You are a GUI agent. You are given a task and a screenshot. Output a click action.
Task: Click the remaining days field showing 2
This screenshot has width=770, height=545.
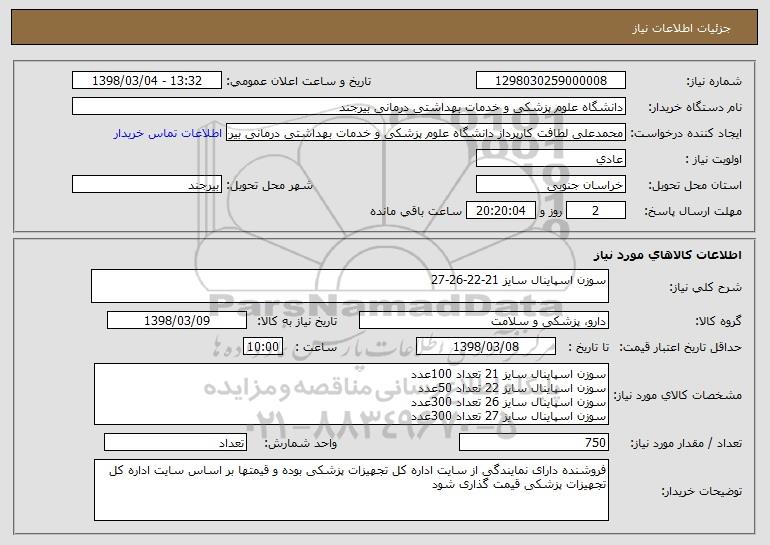click(596, 211)
